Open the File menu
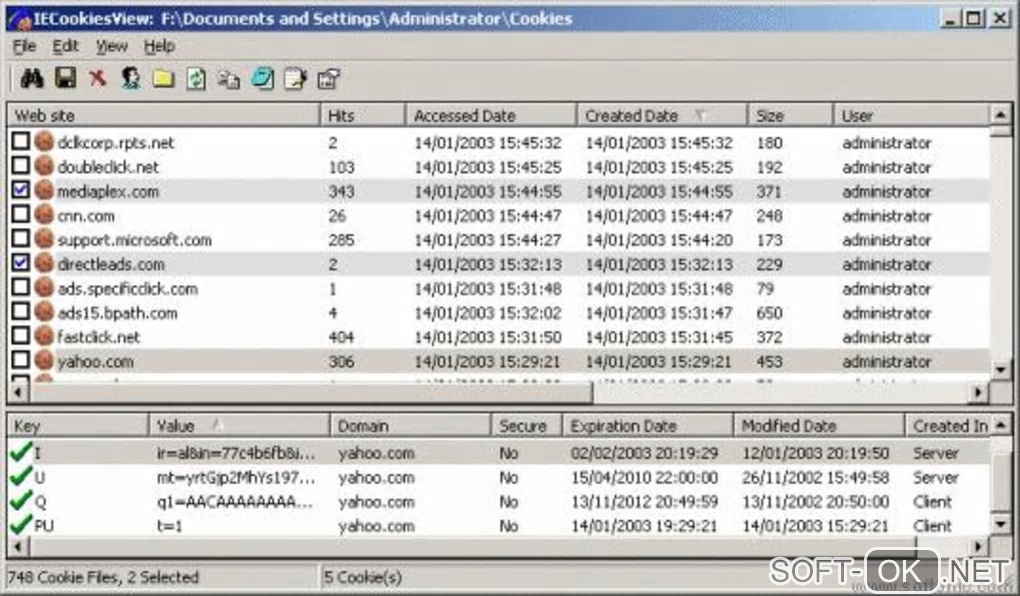This screenshot has width=1020, height=596. (x=24, y=46)
